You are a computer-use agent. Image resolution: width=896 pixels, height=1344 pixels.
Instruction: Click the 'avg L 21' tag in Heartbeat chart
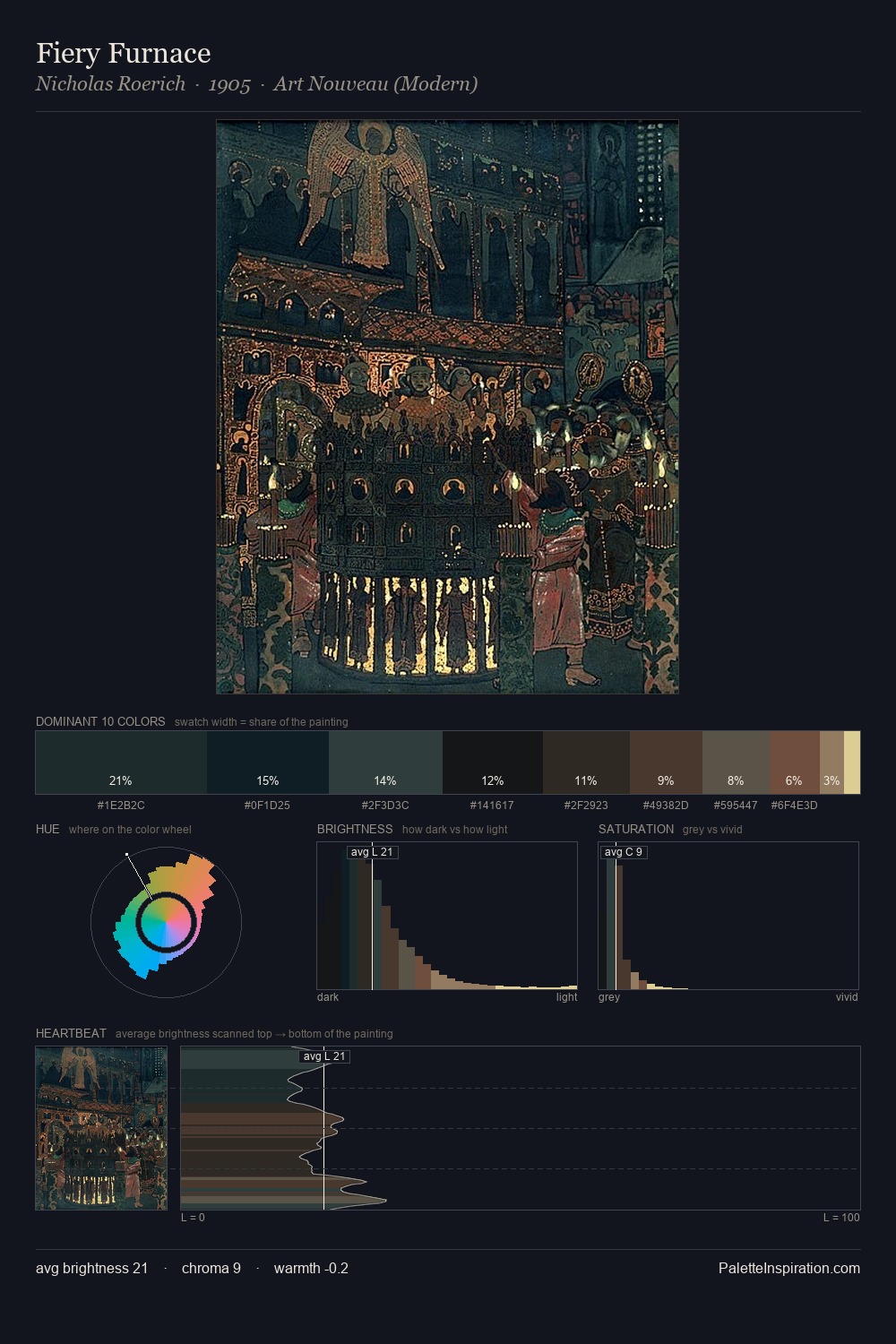pos(324,1056)
